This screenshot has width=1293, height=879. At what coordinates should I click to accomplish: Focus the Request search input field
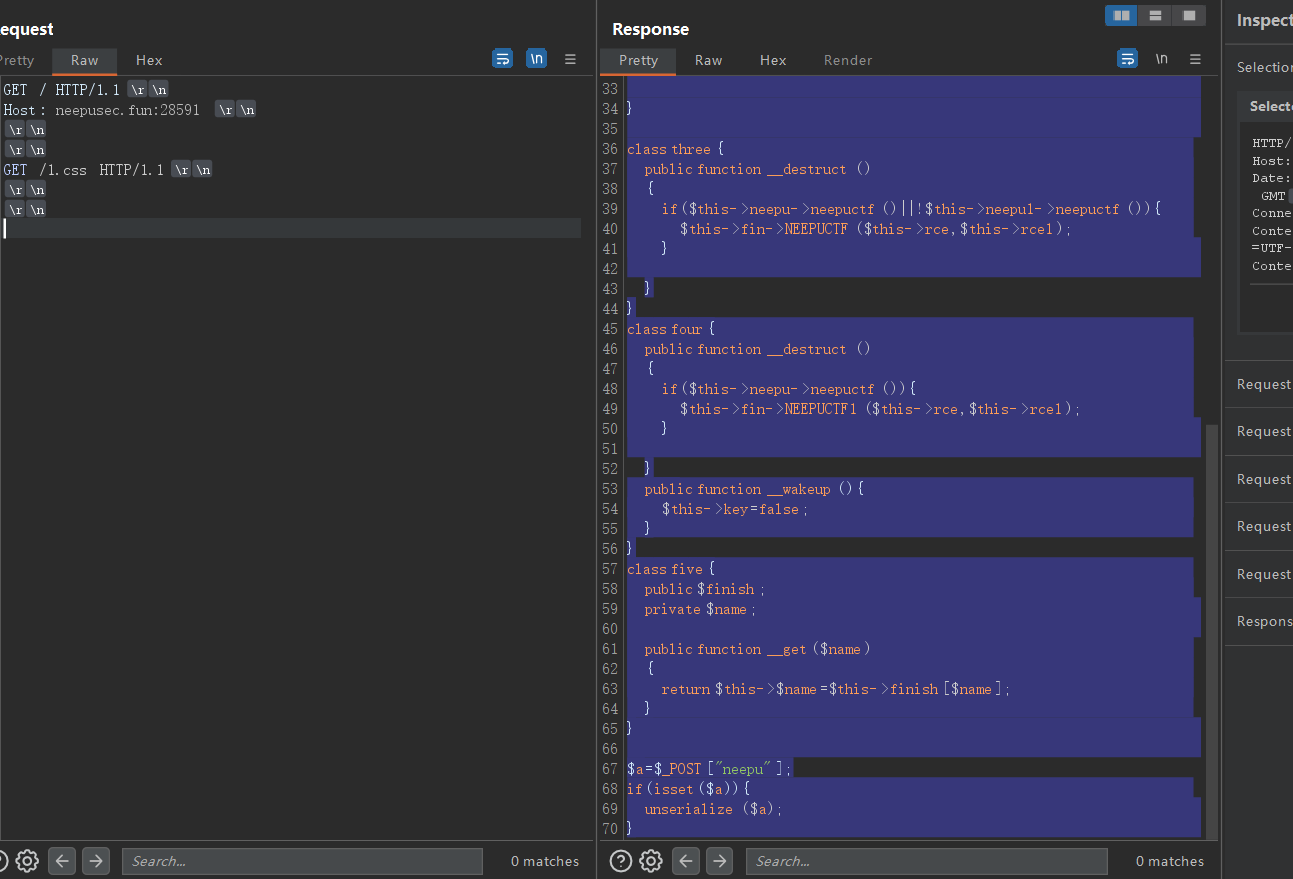302,861
